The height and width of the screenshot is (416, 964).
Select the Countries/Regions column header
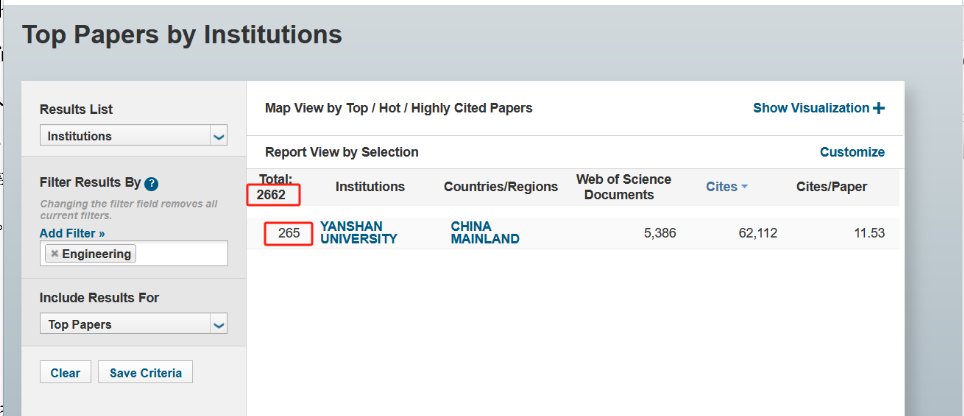(x=501, y=187)
